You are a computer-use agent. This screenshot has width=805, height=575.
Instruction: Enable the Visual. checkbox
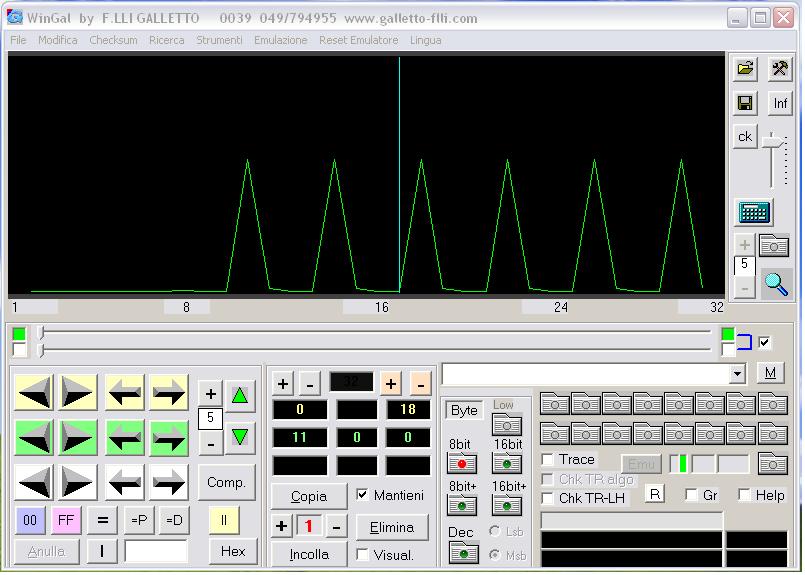point(362,554)
